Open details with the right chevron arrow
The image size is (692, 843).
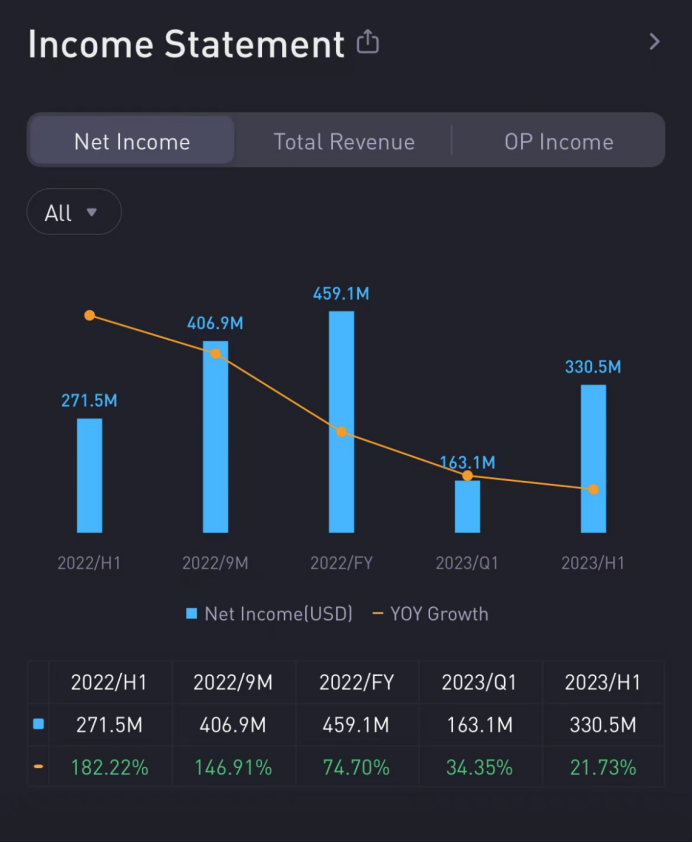654,41
